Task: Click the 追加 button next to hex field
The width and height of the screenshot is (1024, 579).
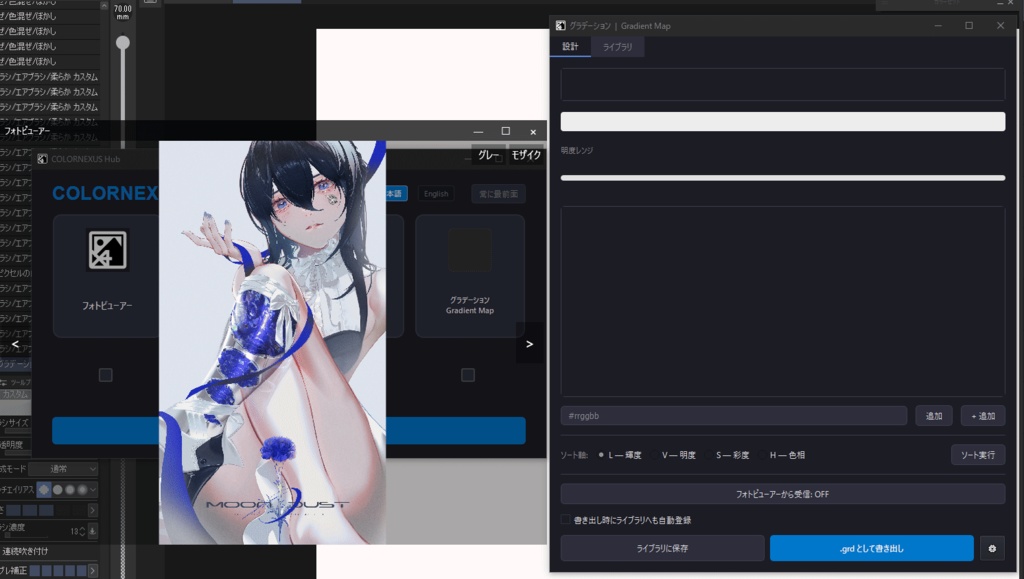Action: pyautogui.click(x=934, y=416)
